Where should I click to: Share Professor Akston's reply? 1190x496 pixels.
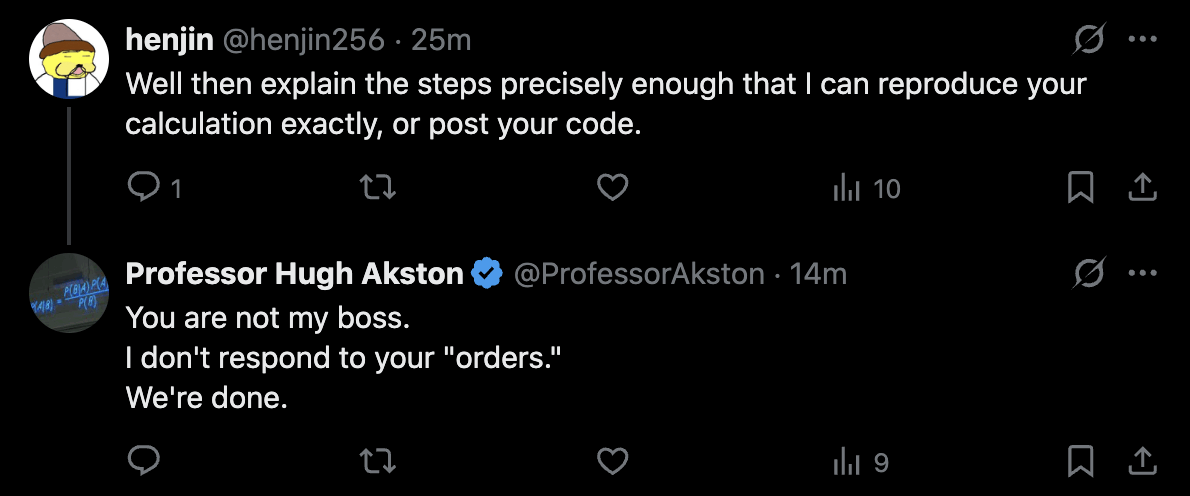point(1141,460)
